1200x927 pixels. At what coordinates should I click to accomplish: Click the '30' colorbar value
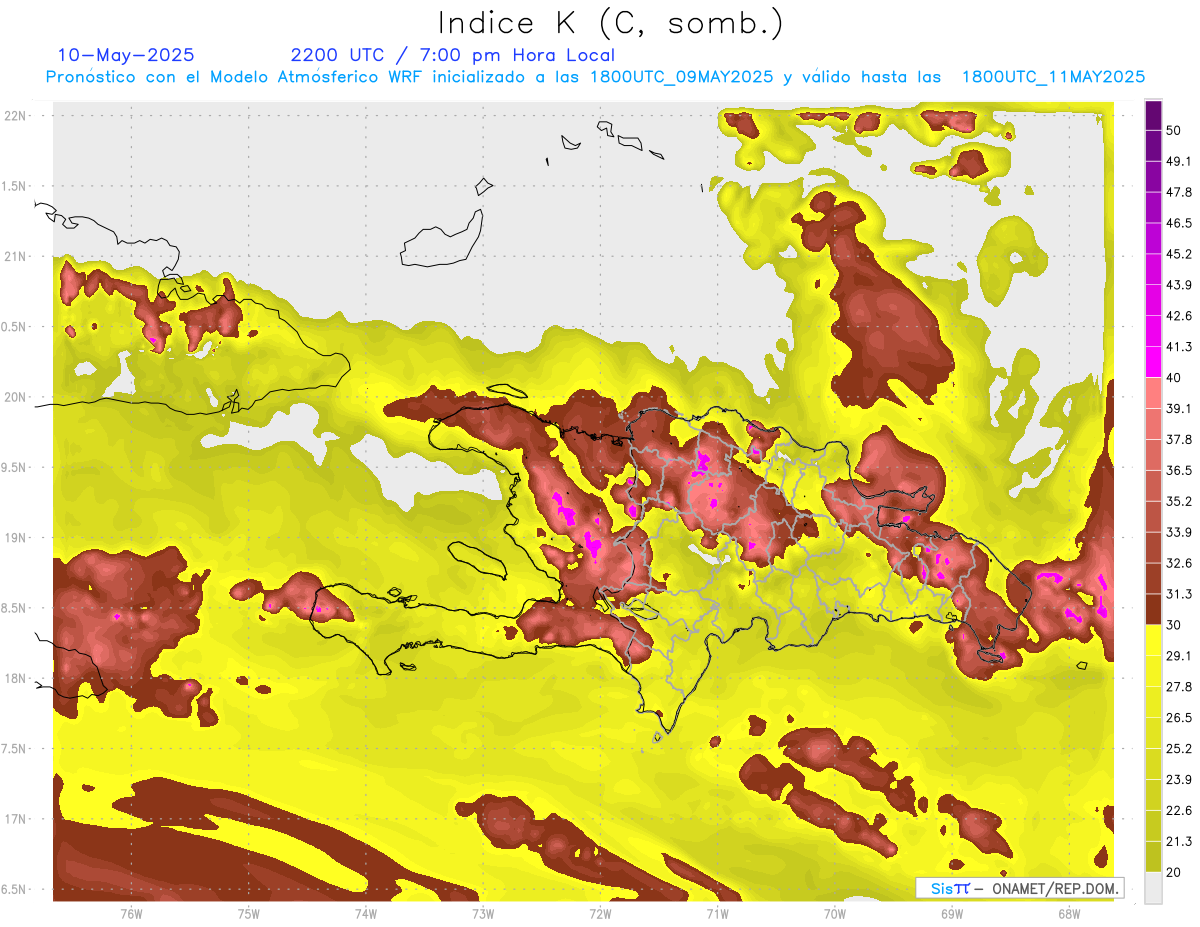click(1174, 625)
